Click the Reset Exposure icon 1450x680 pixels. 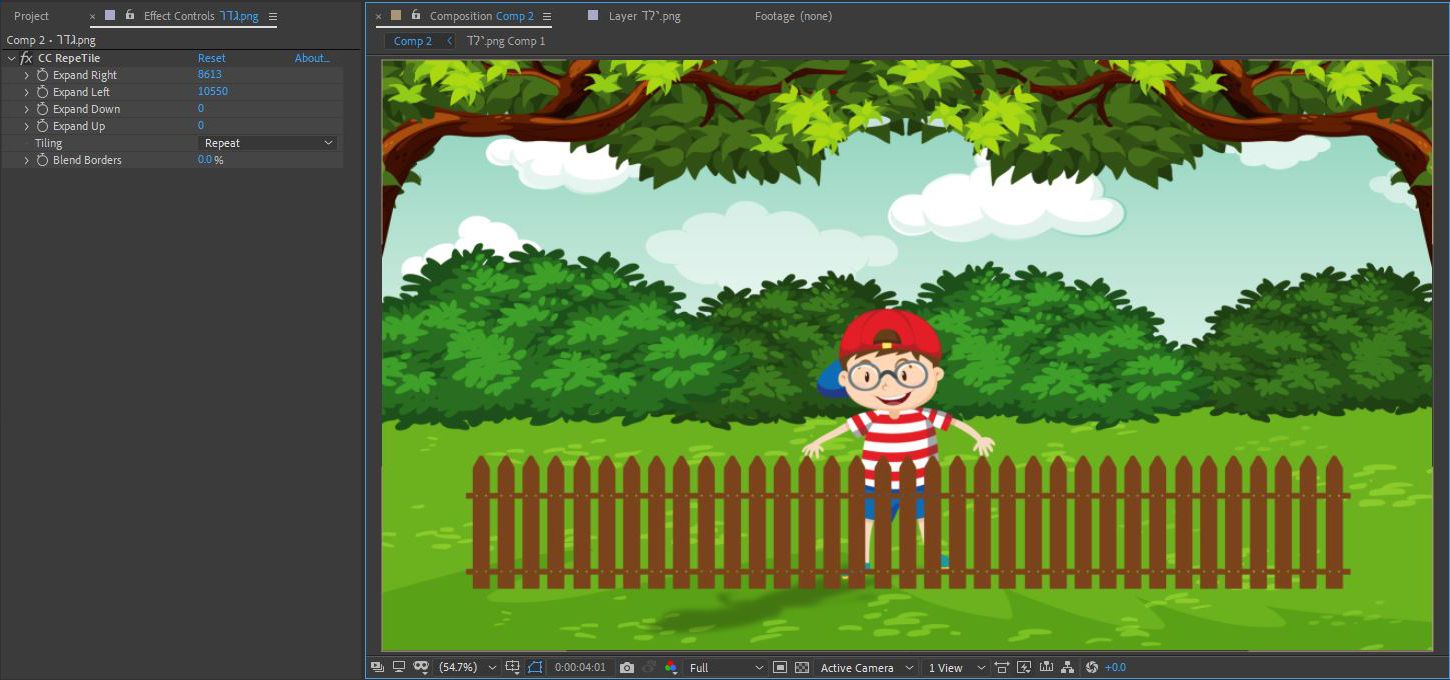pos(1091,667)
